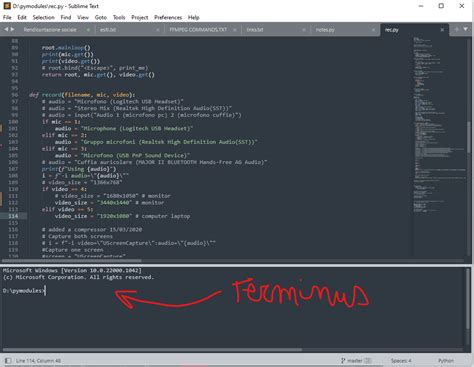The image size is (474, 367).
Task: Switch to the Rendicontazione sociale tab
Action: 50,30
